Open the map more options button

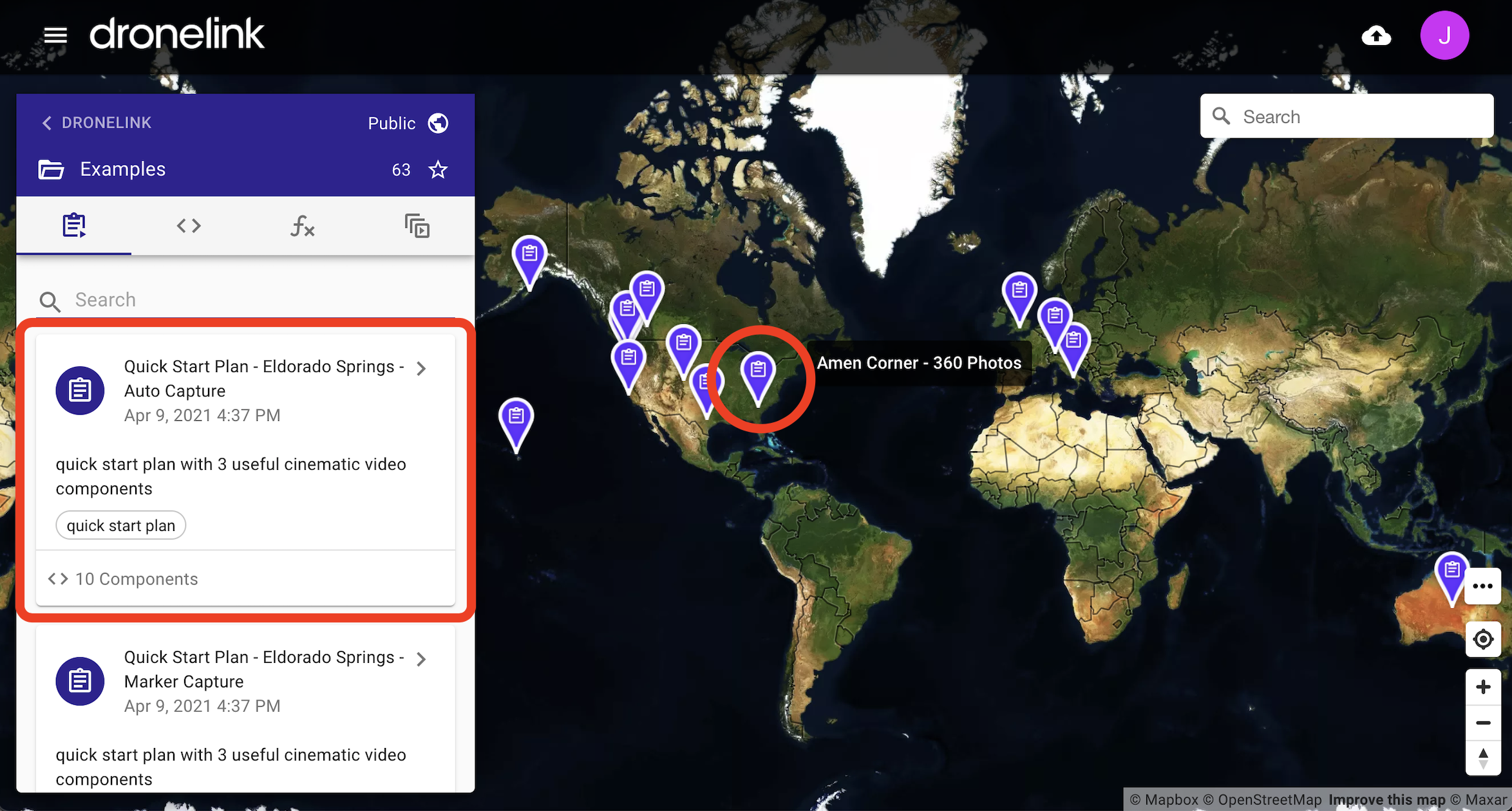[1482, 586]
